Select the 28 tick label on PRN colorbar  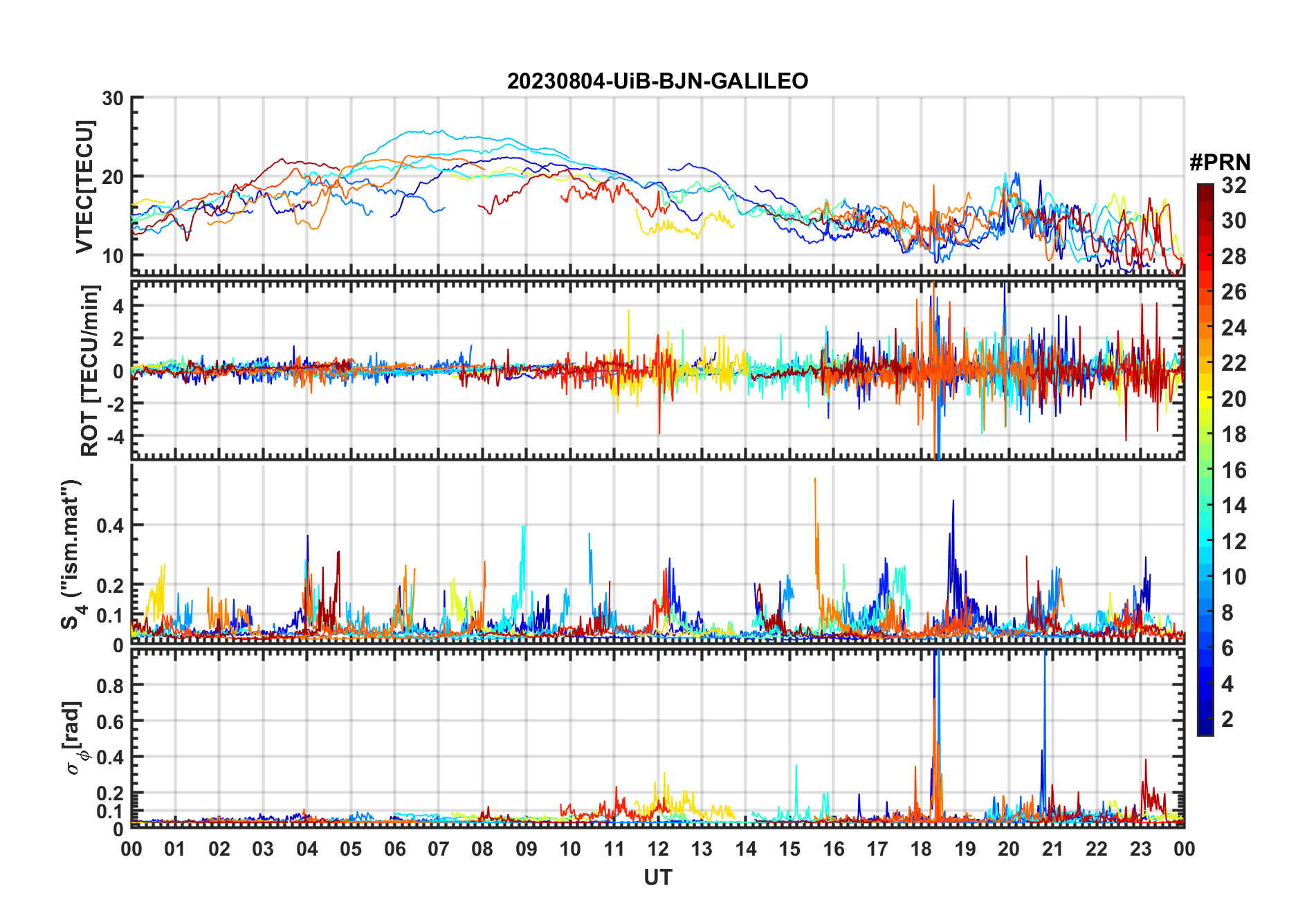(x=1234, y=257)
